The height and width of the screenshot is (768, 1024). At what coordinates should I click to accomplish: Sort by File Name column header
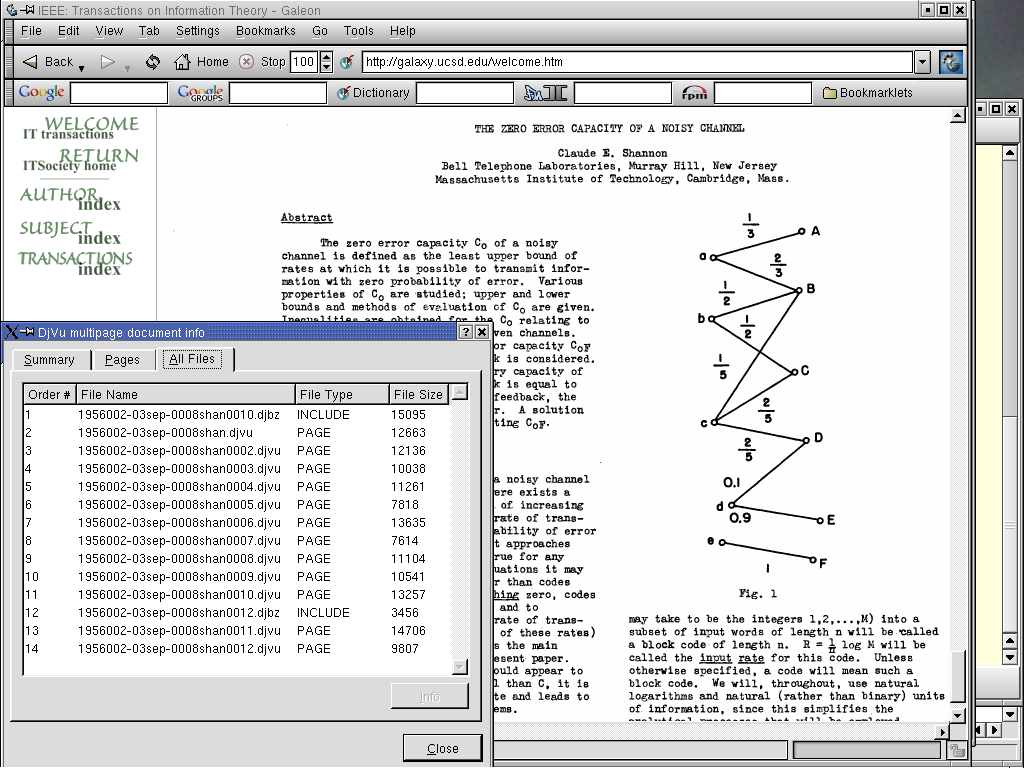(185, 394)
